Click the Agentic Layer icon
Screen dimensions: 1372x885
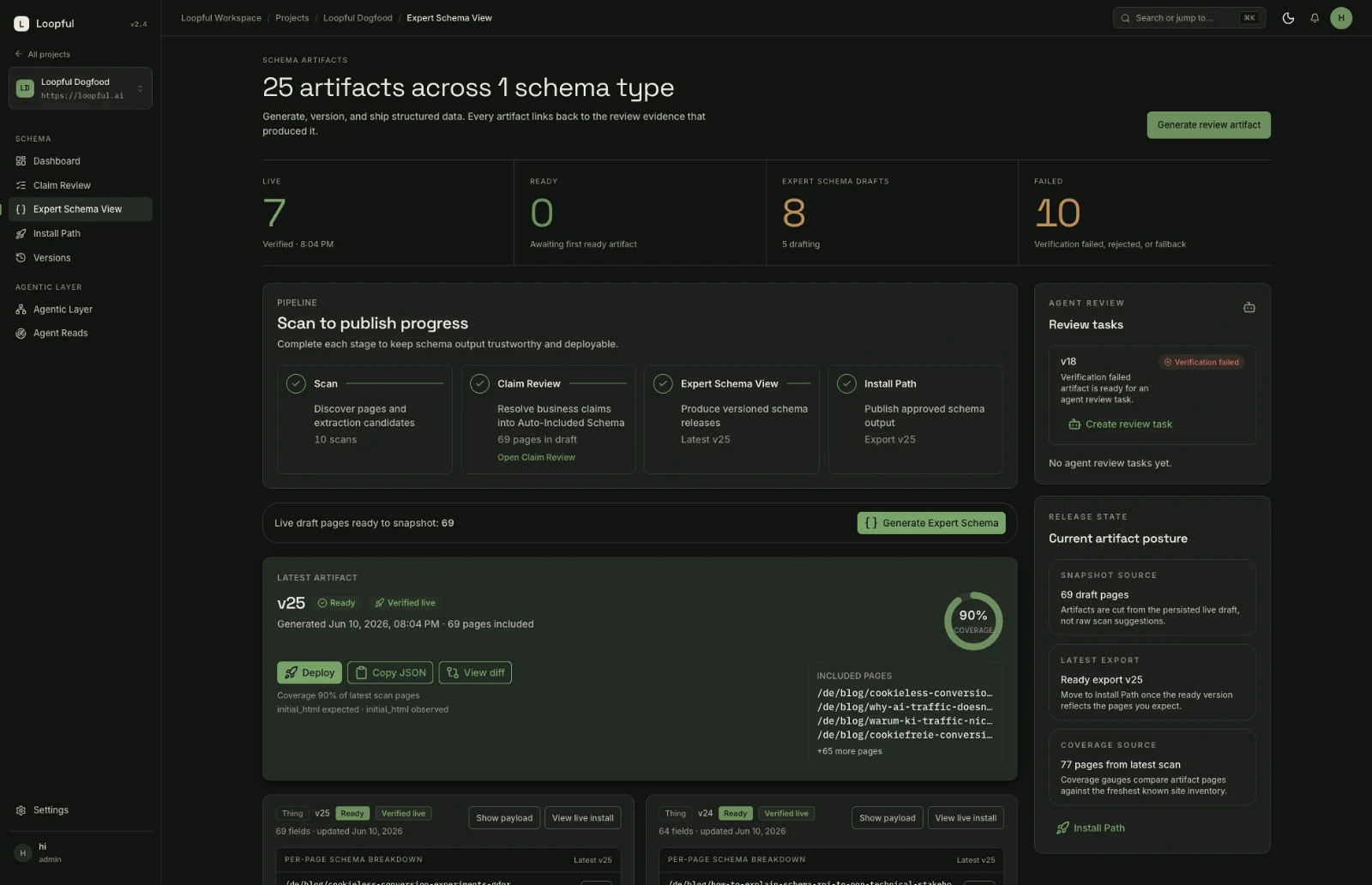(x=21, y=310)
